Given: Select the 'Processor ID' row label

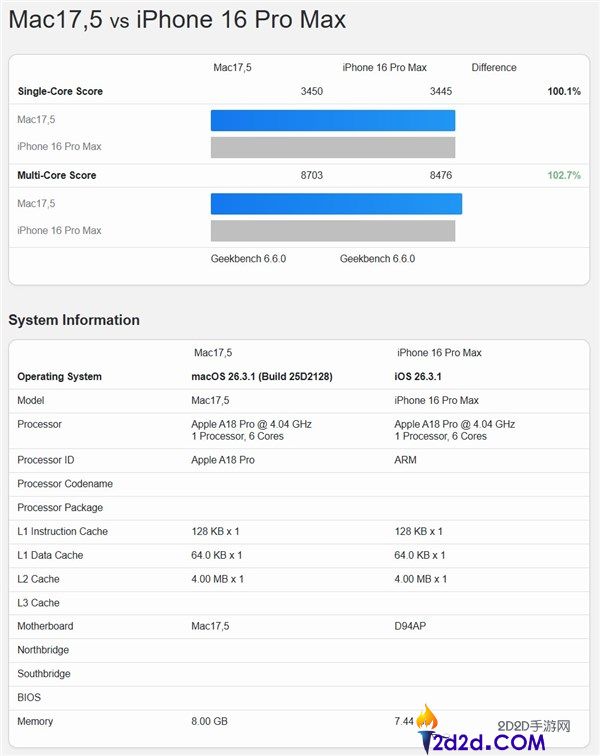Looking at the screenshot, I should [x=46, y=460].
